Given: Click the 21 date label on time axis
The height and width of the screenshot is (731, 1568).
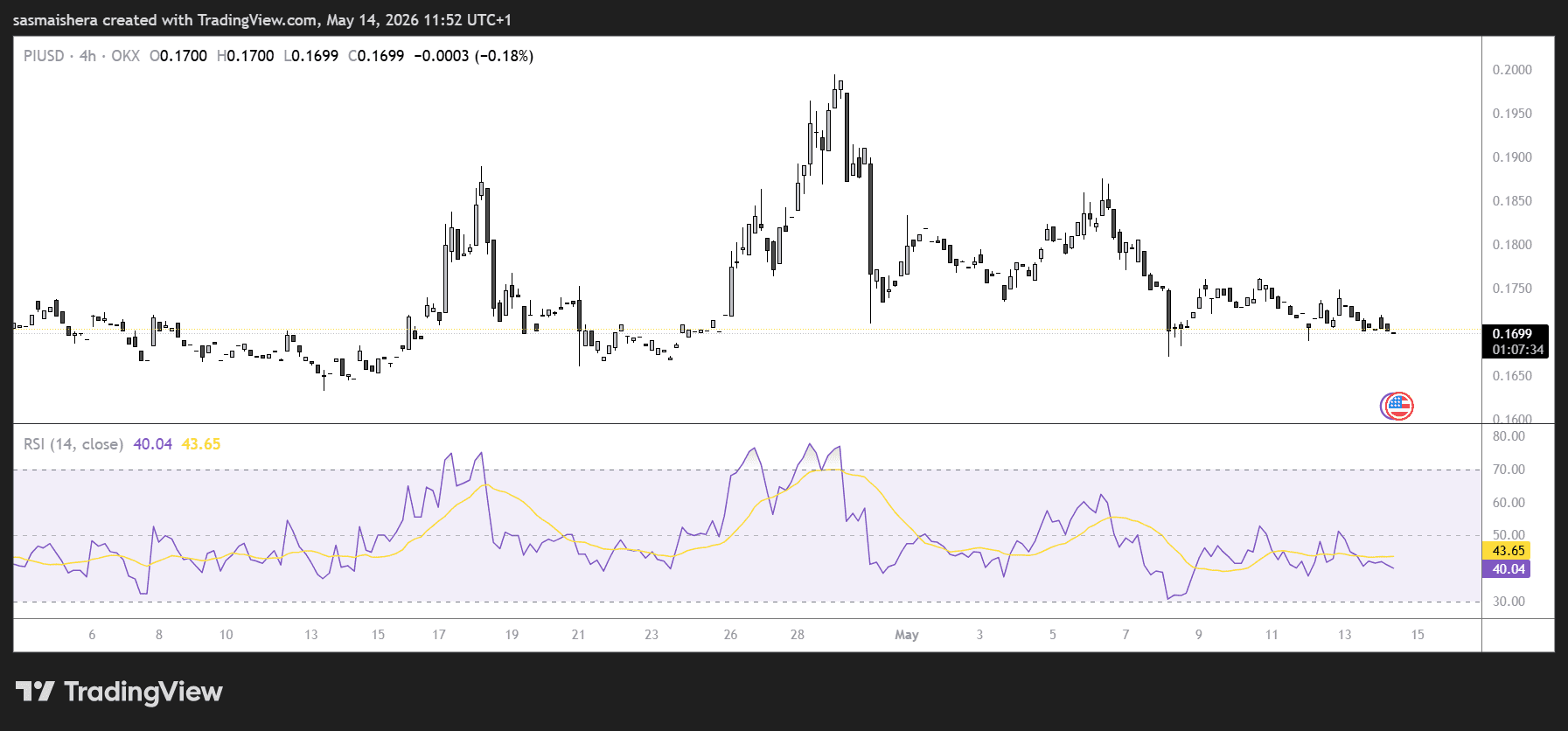Looking at the screenshot, I should coord(578,635).
